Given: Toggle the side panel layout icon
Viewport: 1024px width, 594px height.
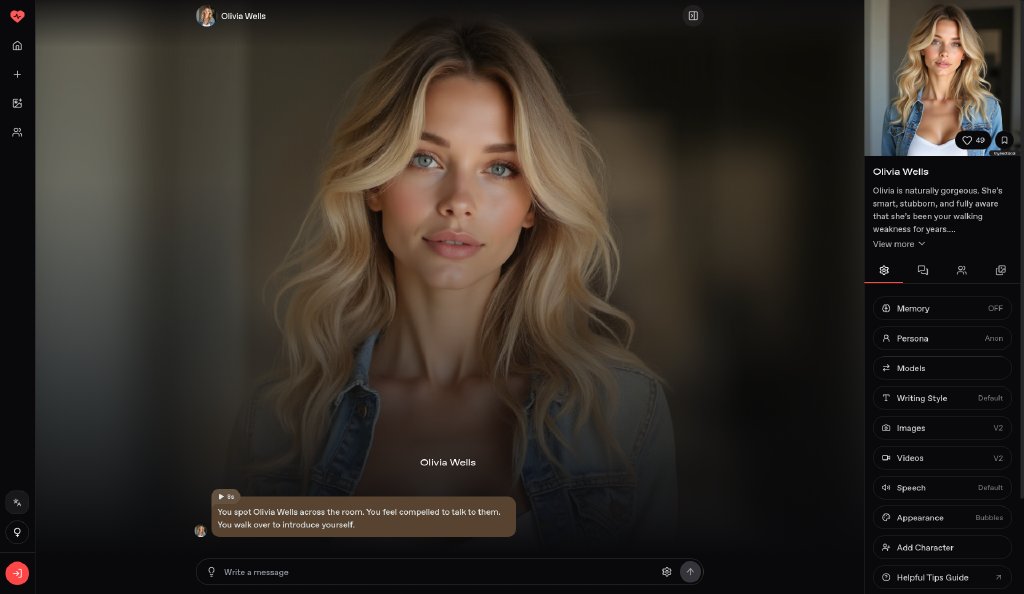Looking at the screenshot, I should 693,16.
